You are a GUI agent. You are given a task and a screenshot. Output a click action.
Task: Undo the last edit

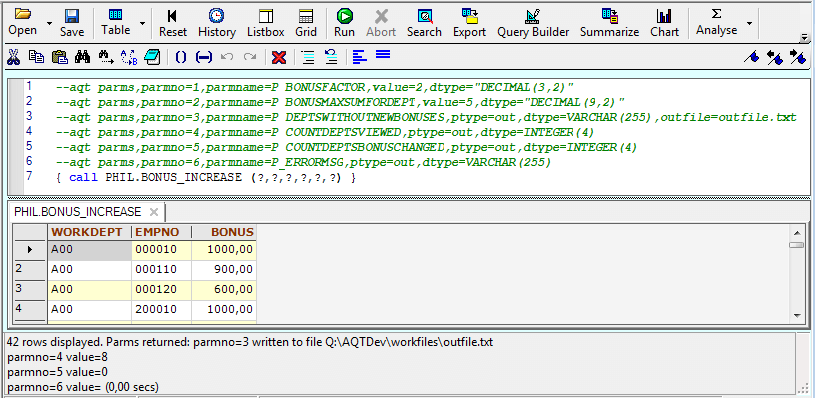point(227,57)
